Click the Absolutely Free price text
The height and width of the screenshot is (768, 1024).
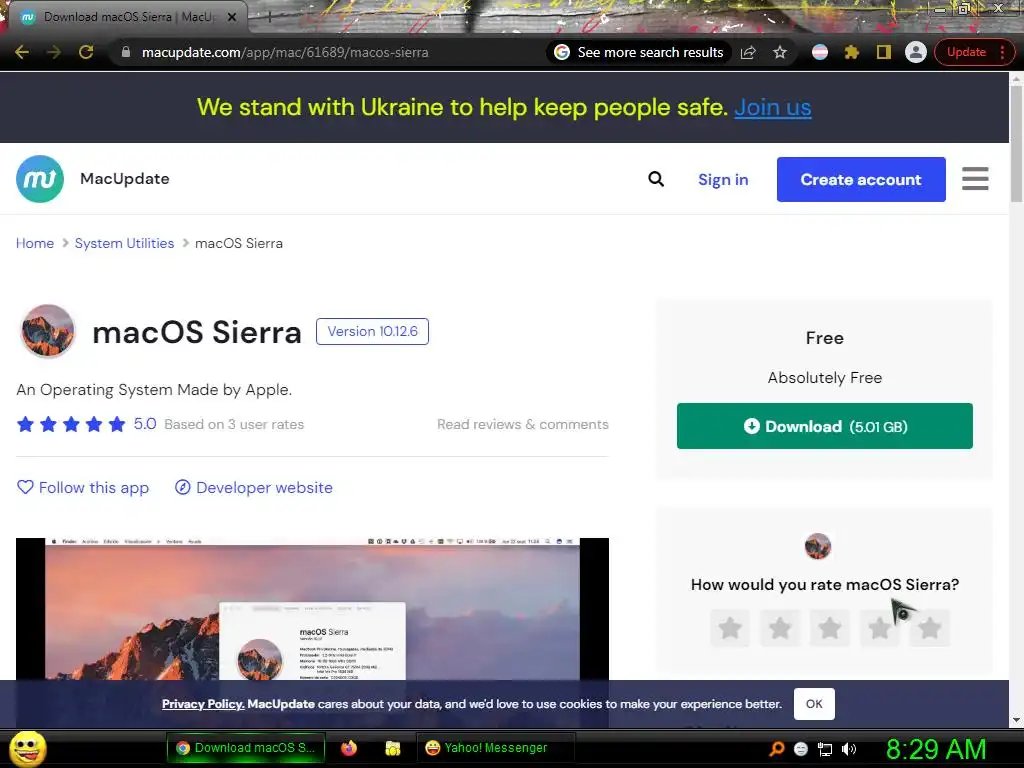click(x=825, y=377)
